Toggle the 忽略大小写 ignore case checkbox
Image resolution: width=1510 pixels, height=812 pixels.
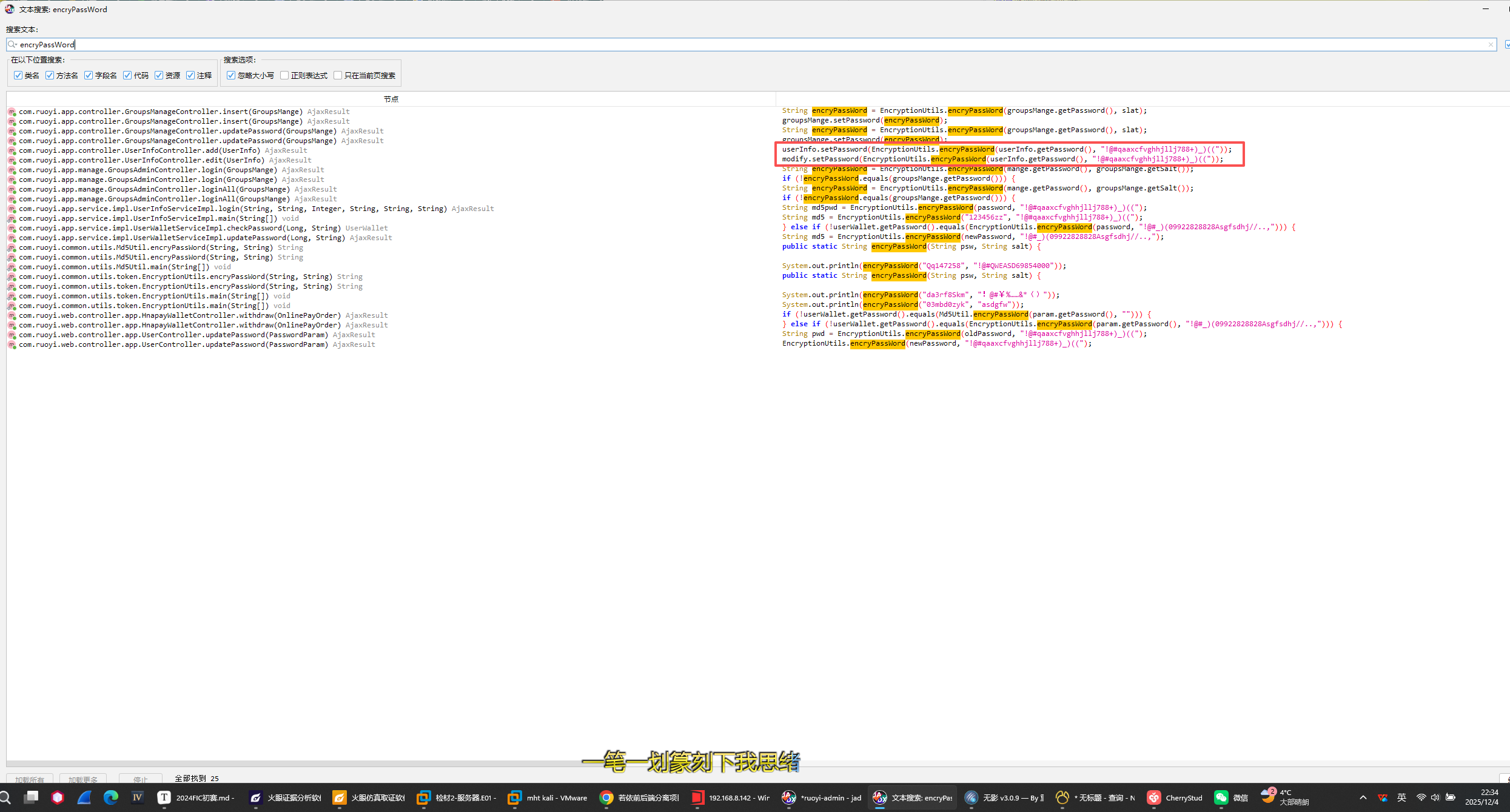coord(231,75)
